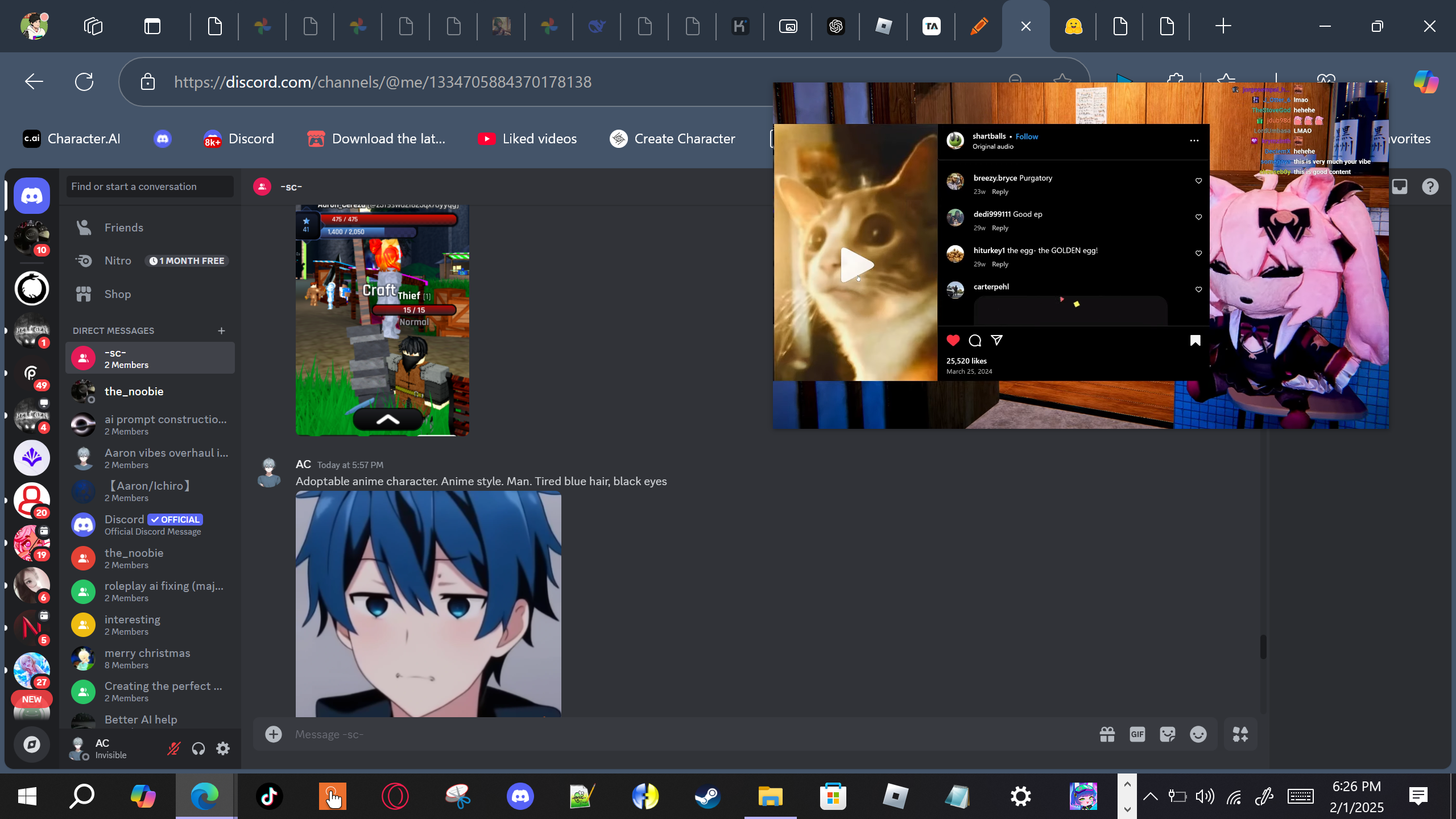This screenshot has height=819, width=1456.
Task: Open the sticker picker
Action: 1167,734
